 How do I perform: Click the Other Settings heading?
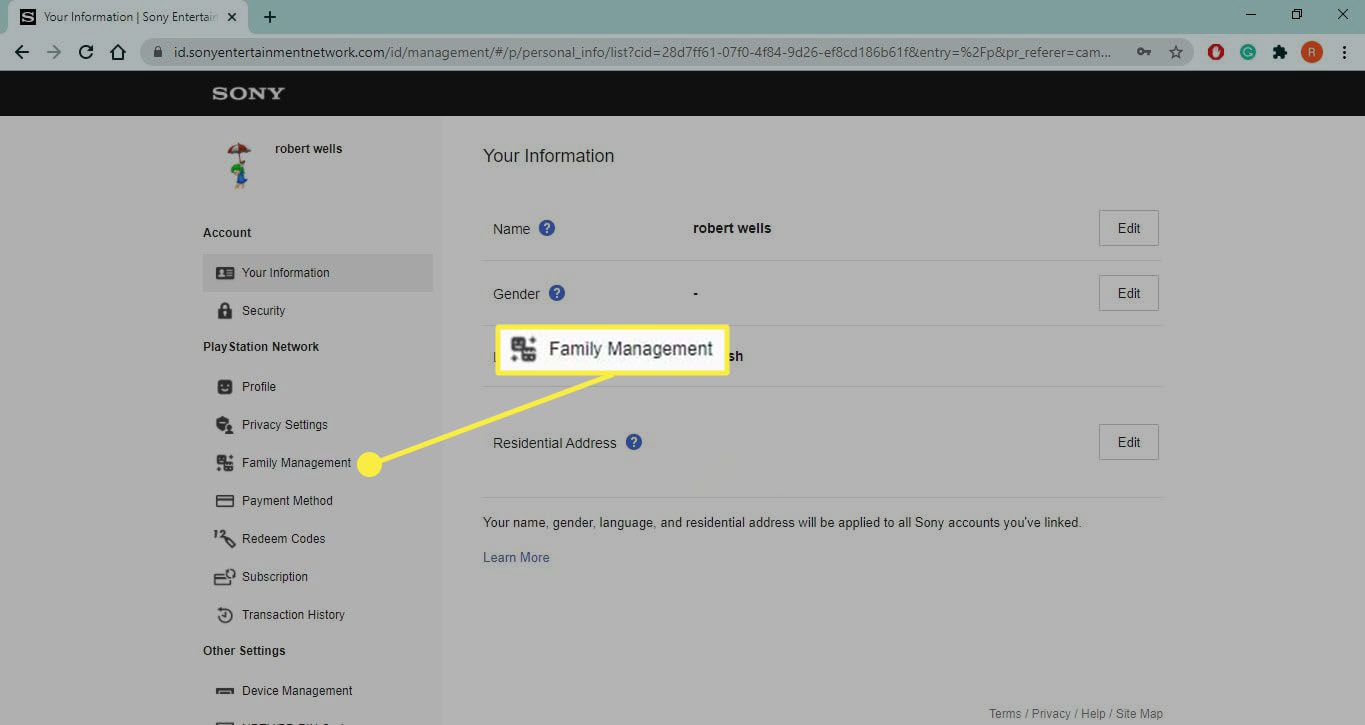(x=244, y=651)
